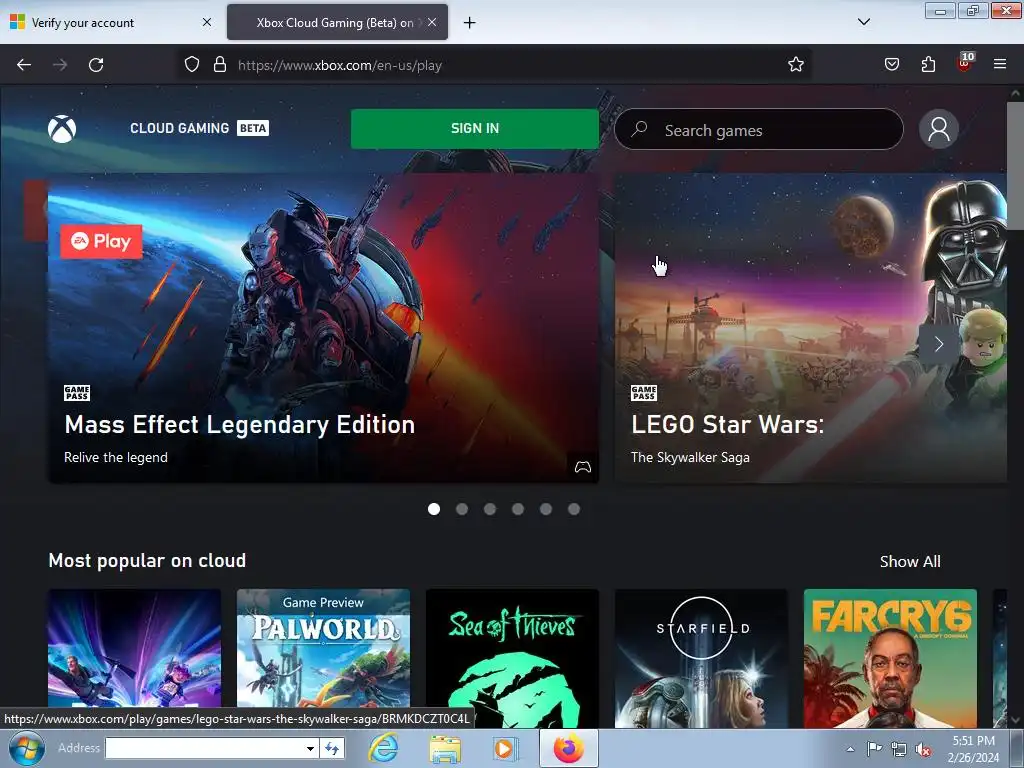Click the search magnifier icon
1024x768 pixels.
(x=639, y=129)
